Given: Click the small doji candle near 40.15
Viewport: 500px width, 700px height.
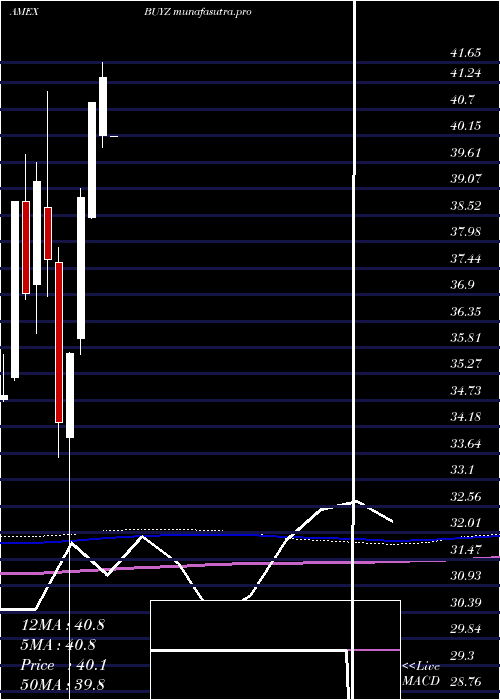Looking at the screenshot, I should click(113, 136).
